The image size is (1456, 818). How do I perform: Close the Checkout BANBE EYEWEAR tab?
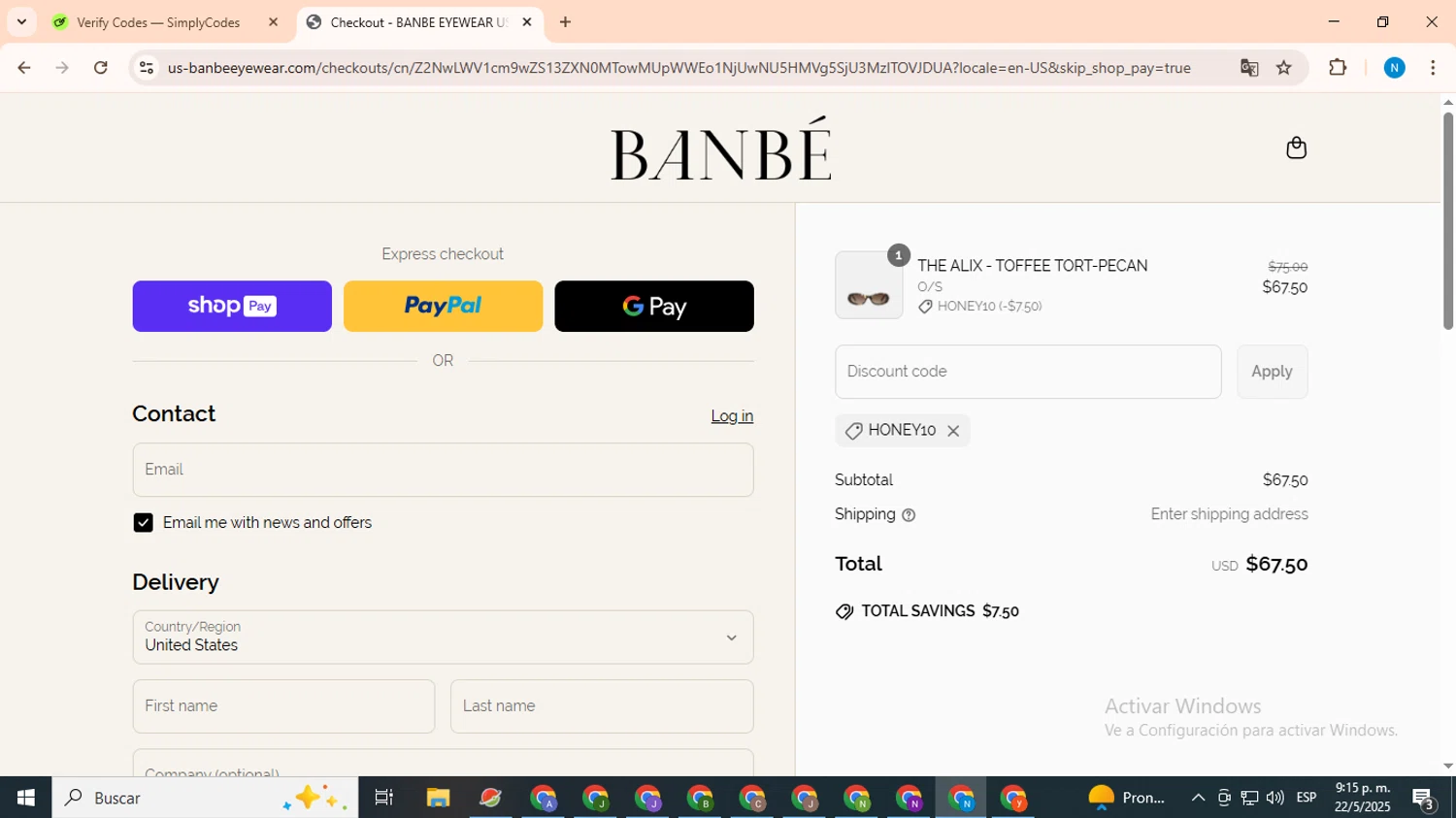click(x=527, y=22)
